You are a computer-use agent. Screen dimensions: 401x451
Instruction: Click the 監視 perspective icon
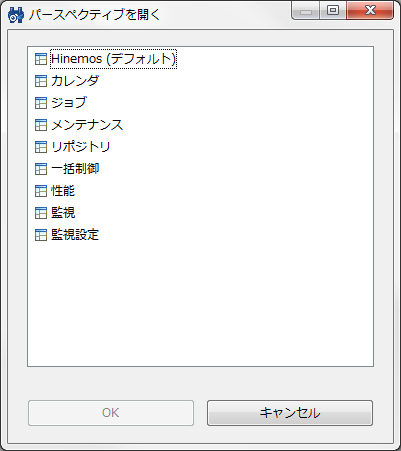(41, 213)
